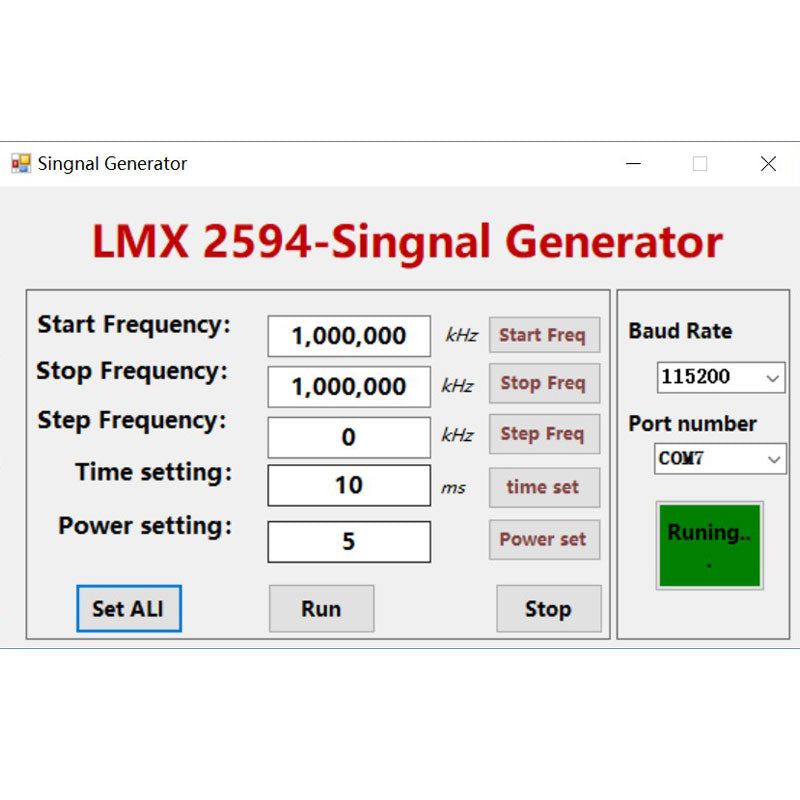This screenshot has width=800, height=800.
Task: Click into the Step Frequency field
Action: coord(349,438)
